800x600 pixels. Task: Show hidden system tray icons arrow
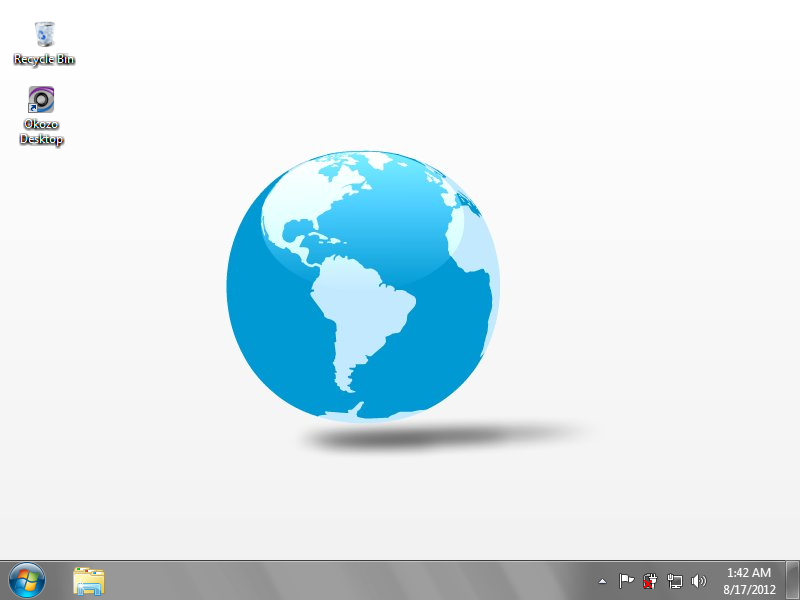pos(602,581)
